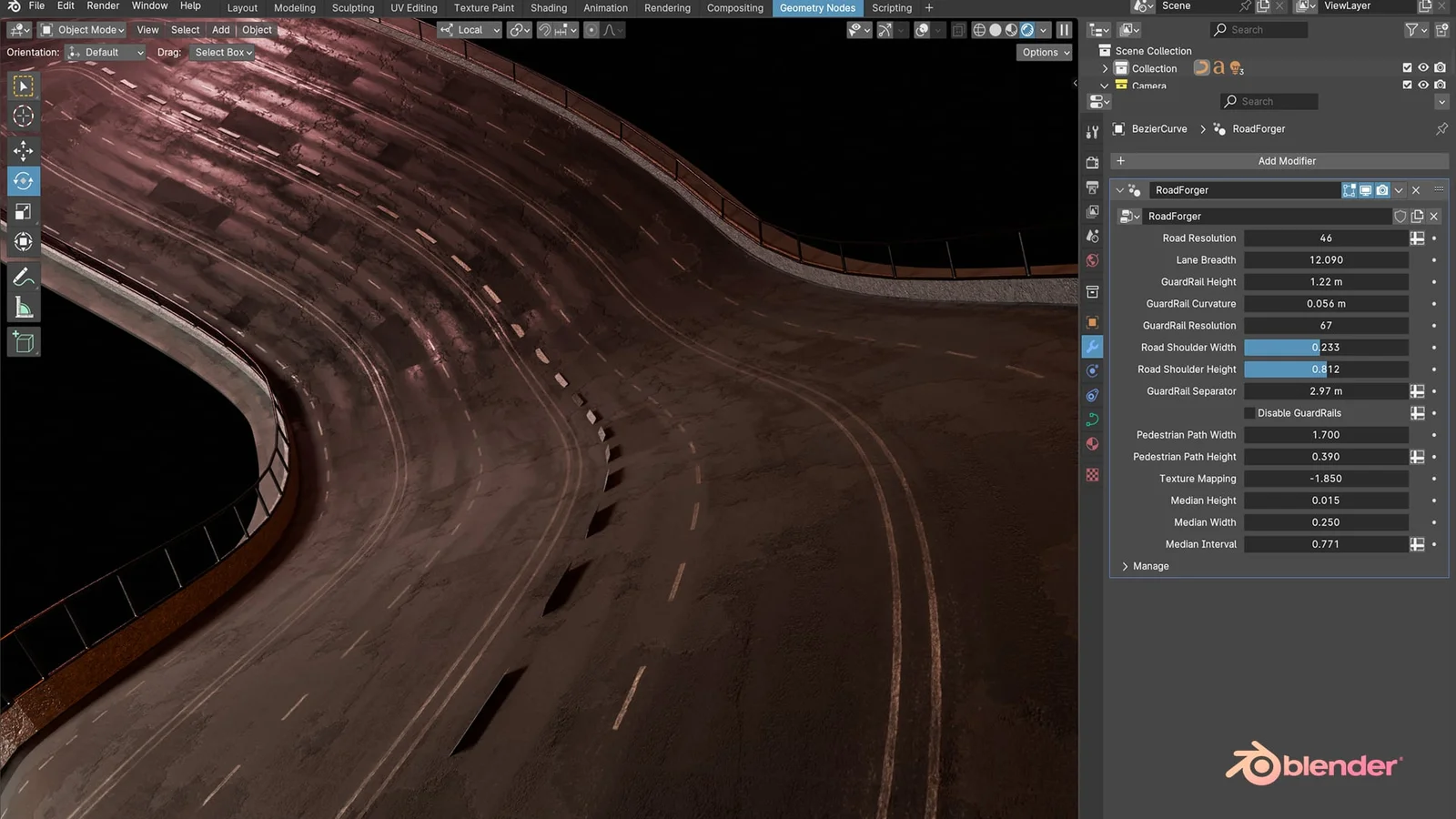Click the Add Modifier button
This screenshot has width=1456, height=819.
point(1286,160)
